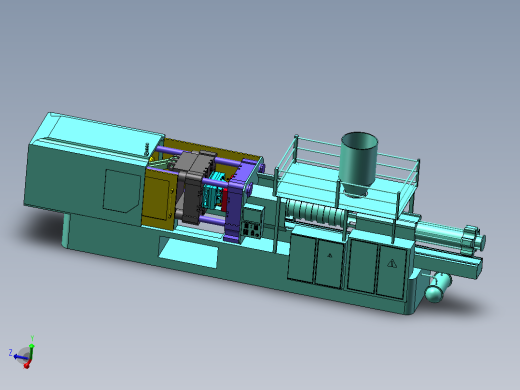
Task: Select the rectangular opening in the base
Action: [x=189, y=252]
